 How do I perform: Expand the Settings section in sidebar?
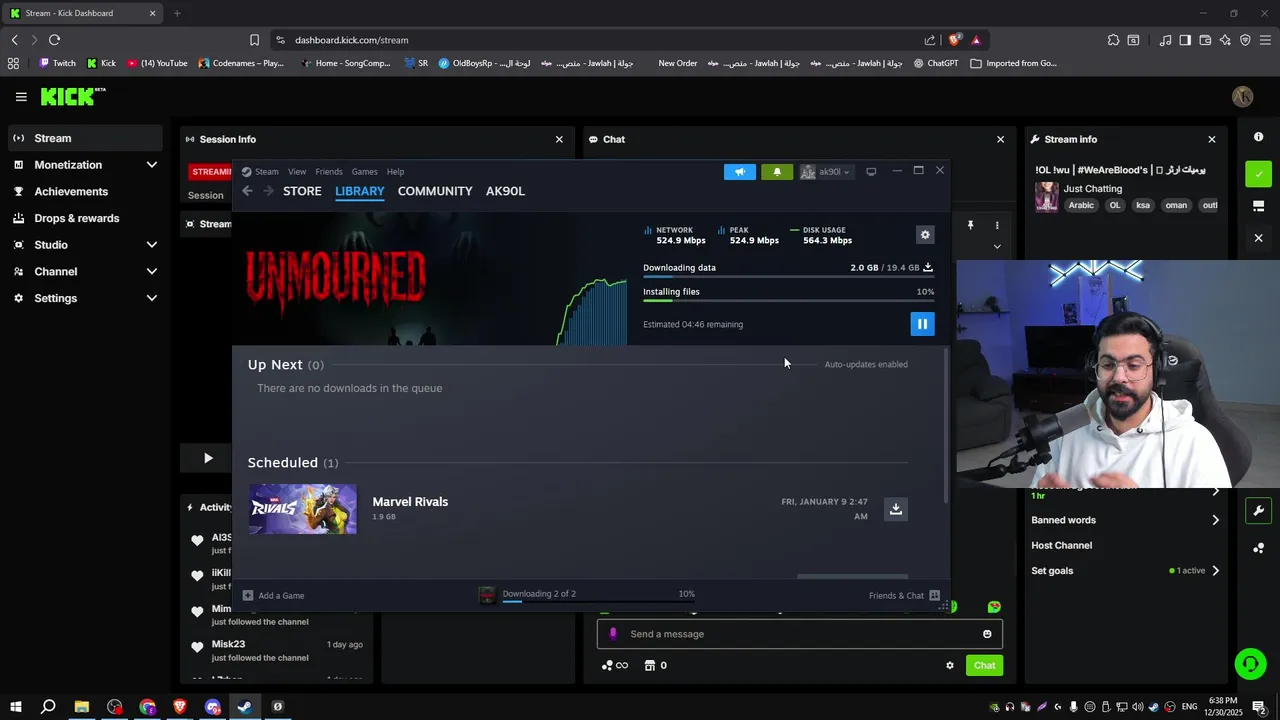[x=85, y=298]
